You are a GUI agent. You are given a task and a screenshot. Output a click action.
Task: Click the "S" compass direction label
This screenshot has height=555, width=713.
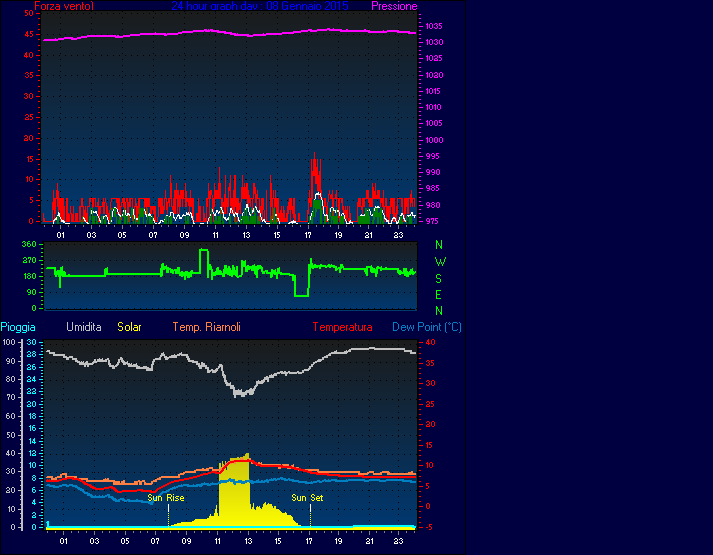pos(438,279)
